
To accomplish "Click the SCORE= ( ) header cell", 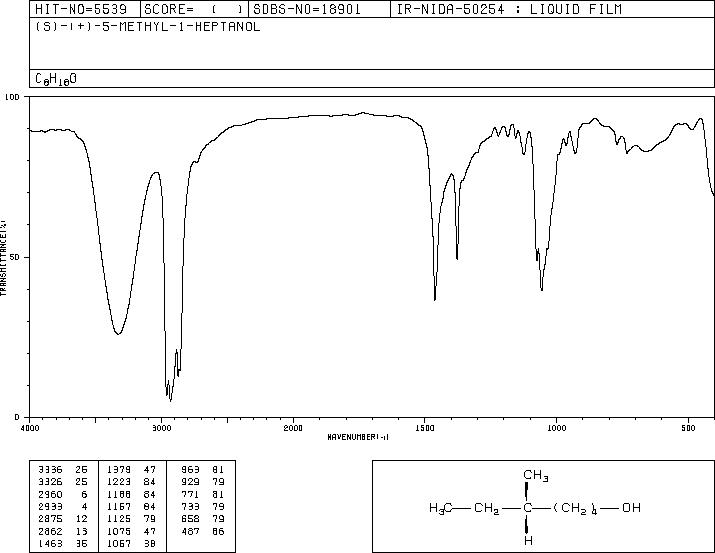I will [194, 9].
